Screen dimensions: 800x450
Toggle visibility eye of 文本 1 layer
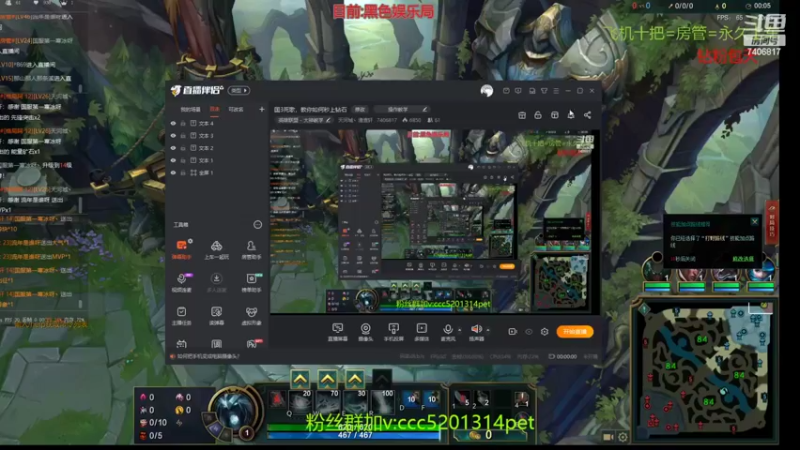173,160
